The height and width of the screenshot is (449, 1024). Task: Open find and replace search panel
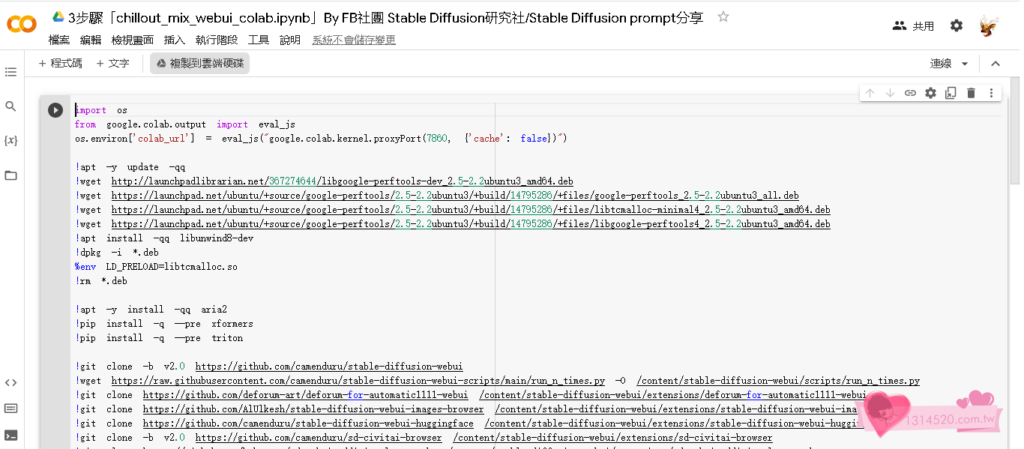11,106
